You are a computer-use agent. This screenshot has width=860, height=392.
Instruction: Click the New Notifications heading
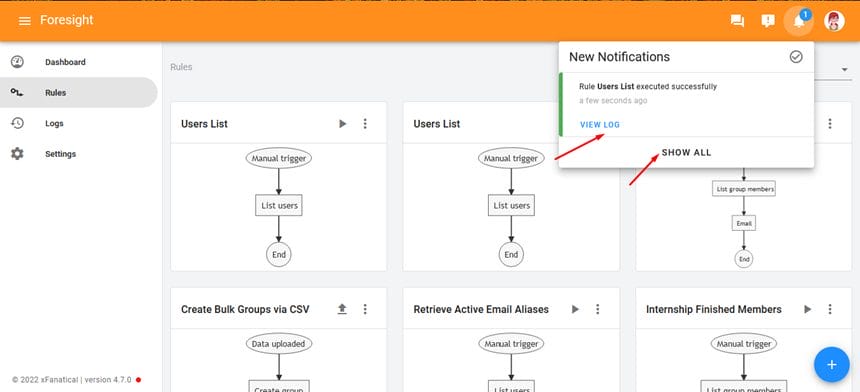click(619, 56)
